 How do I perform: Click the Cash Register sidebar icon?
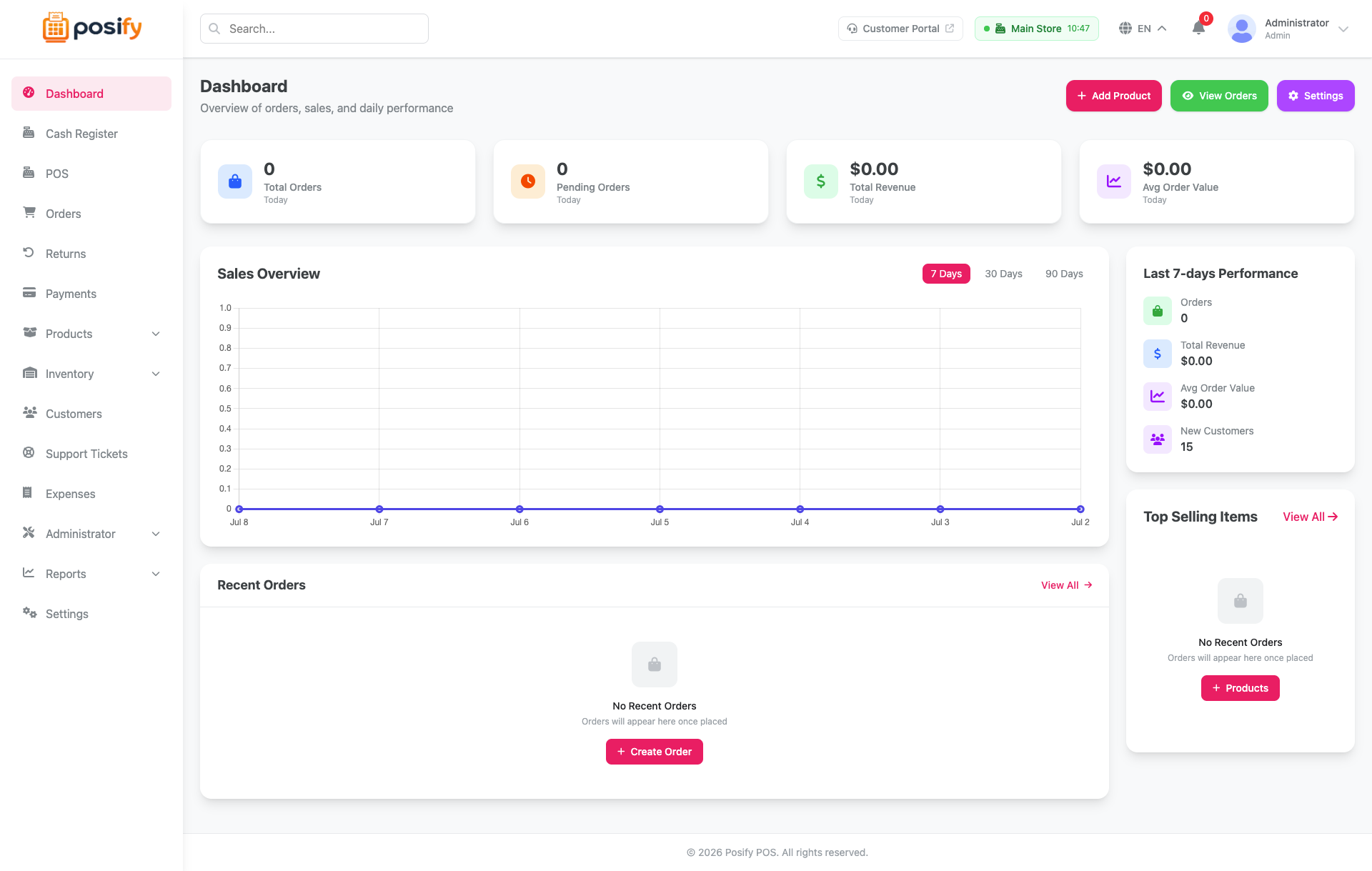[x=29, y=133]
